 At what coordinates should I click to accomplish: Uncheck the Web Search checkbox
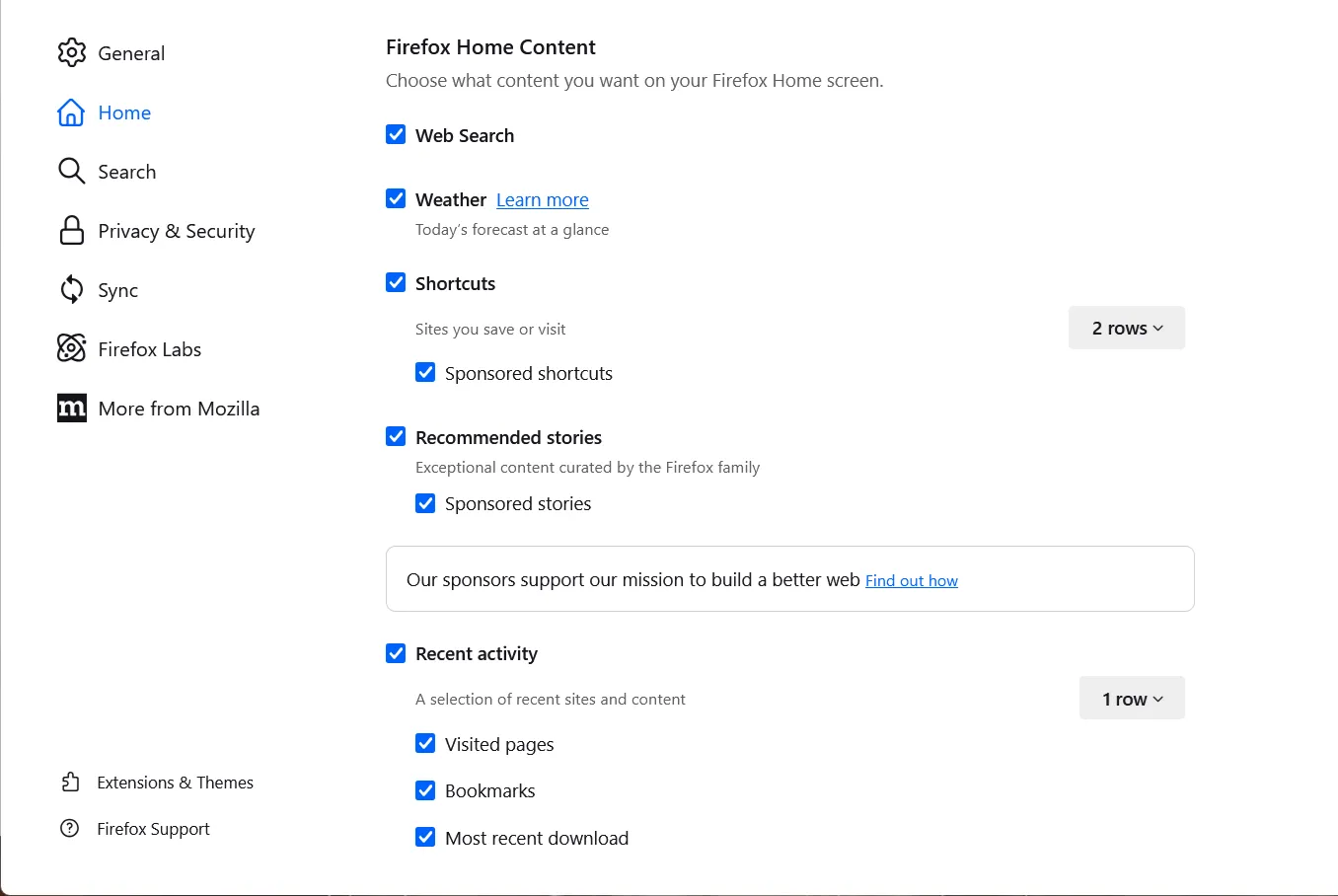click(x=396, y=135)
